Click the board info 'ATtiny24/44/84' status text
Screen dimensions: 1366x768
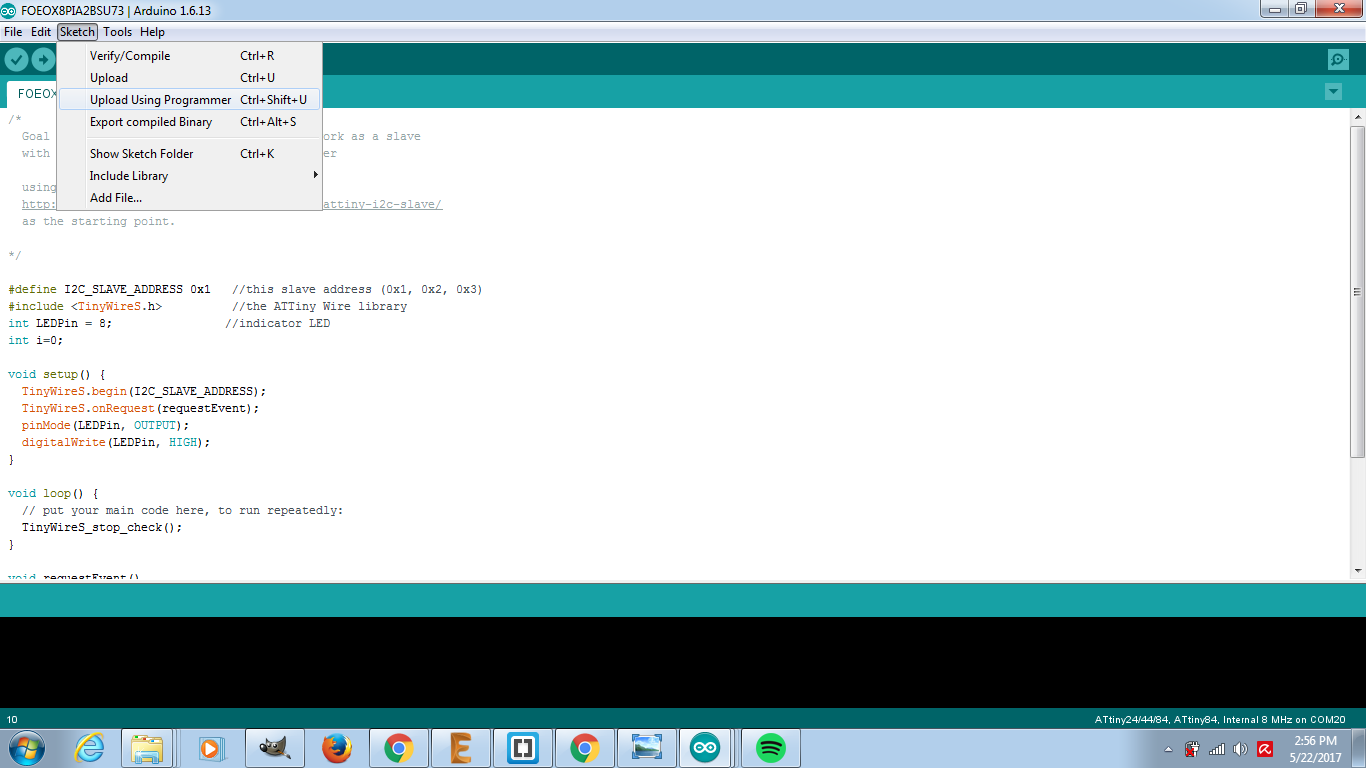tap(1220, 719)
